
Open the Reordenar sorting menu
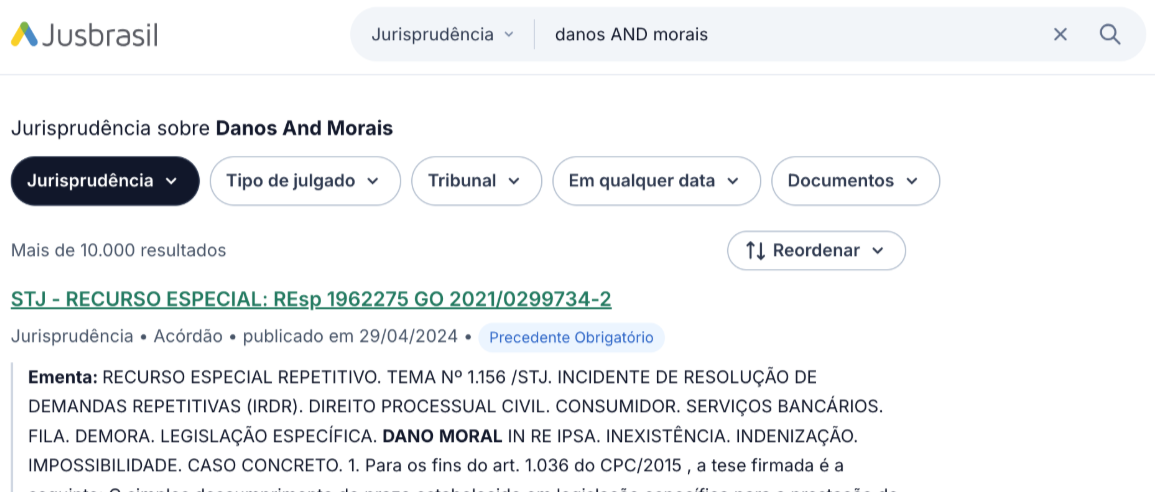[816, 250]
